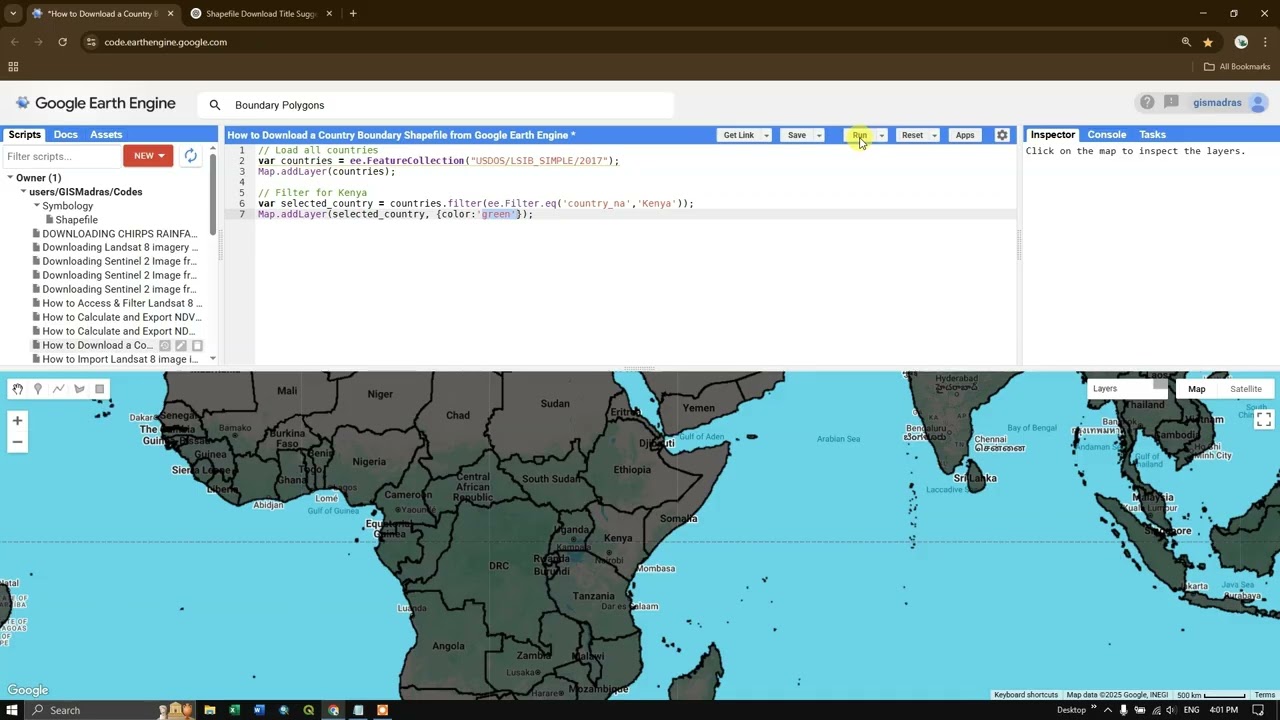The height and width of the screenshot is (720, 1280).
Task: Open the Windows Start menu
Action: [x=12, y=710]
